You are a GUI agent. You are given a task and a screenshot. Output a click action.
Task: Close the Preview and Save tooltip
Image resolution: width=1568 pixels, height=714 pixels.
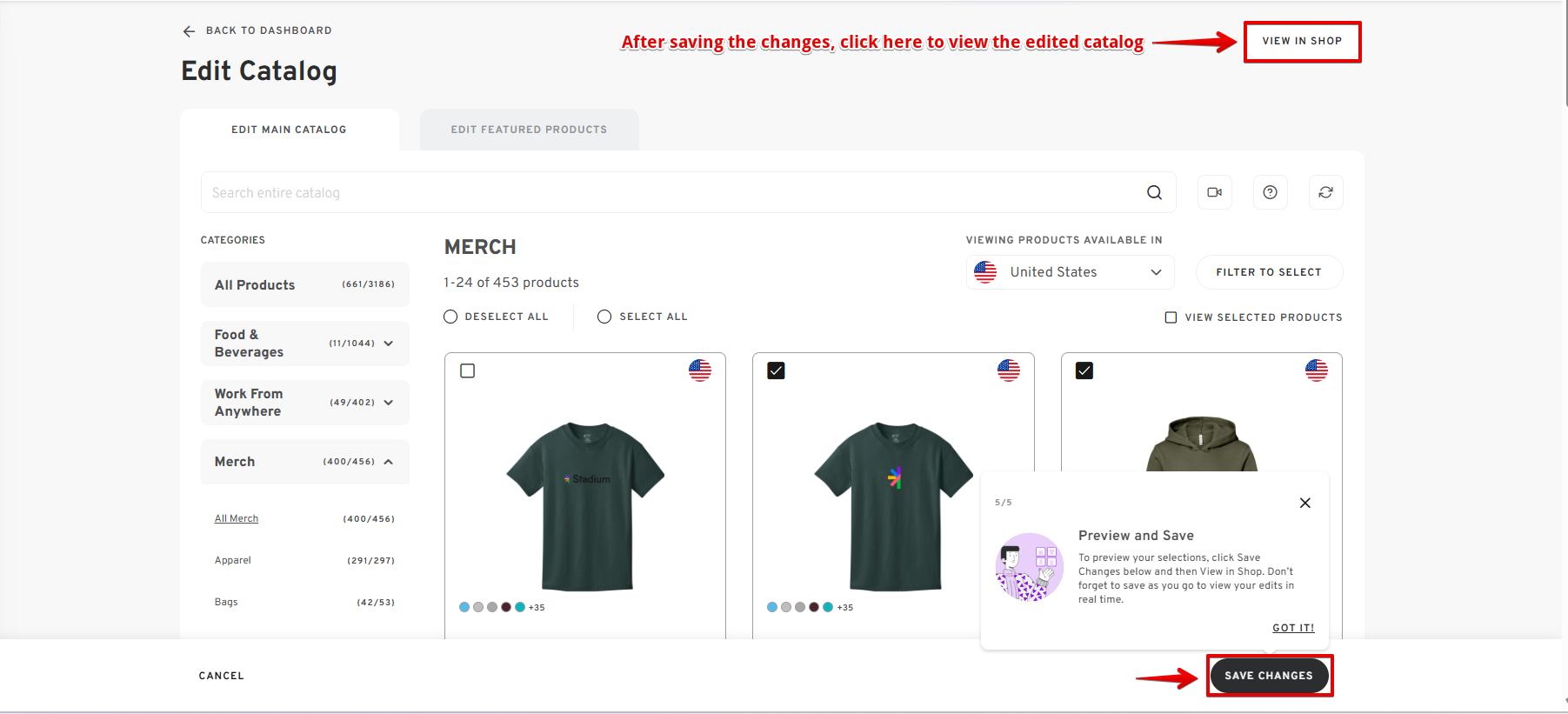coord(1304,503)
